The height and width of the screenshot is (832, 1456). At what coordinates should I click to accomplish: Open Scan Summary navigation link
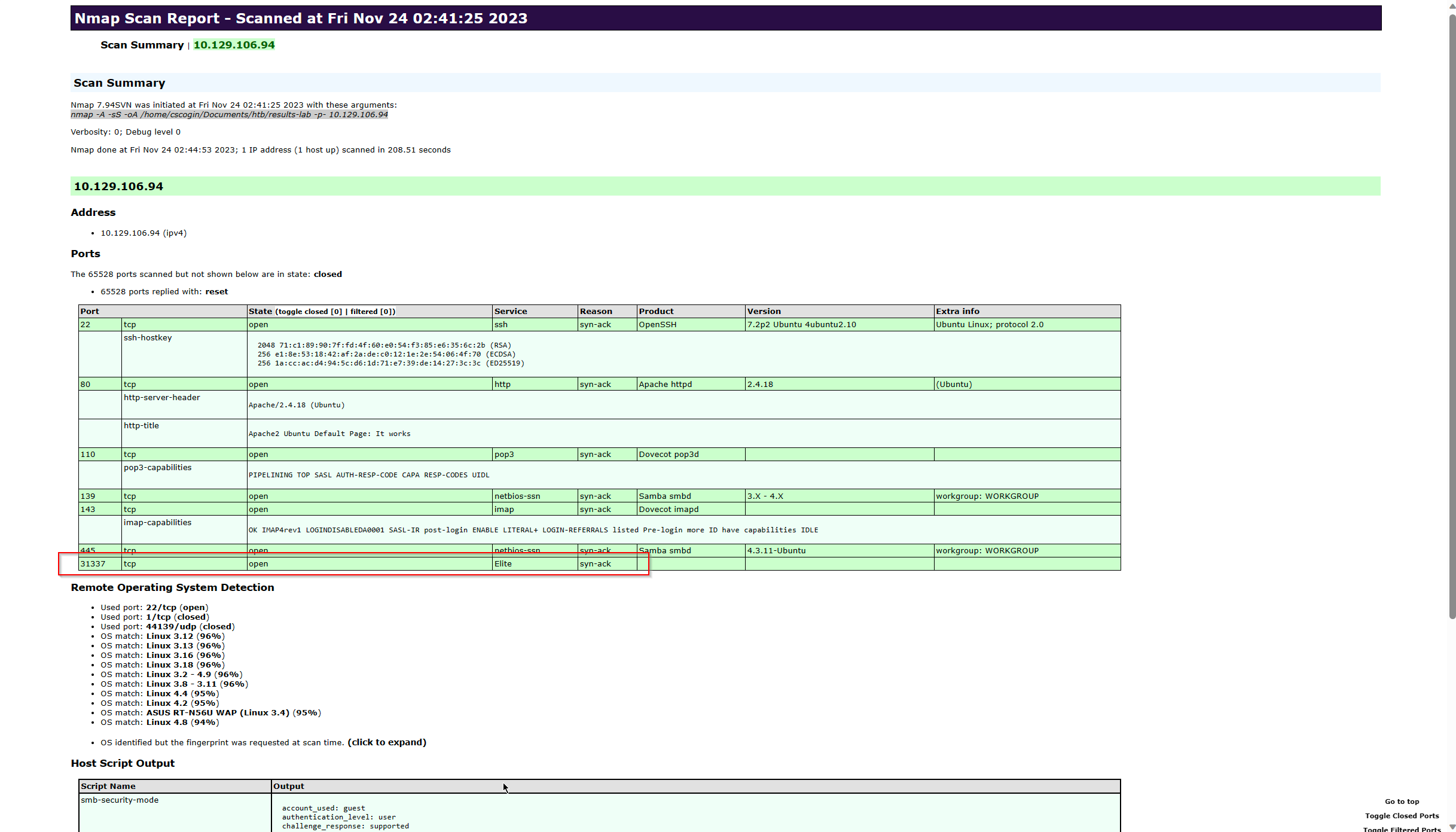pyautogui.click(x=142, y=45)
